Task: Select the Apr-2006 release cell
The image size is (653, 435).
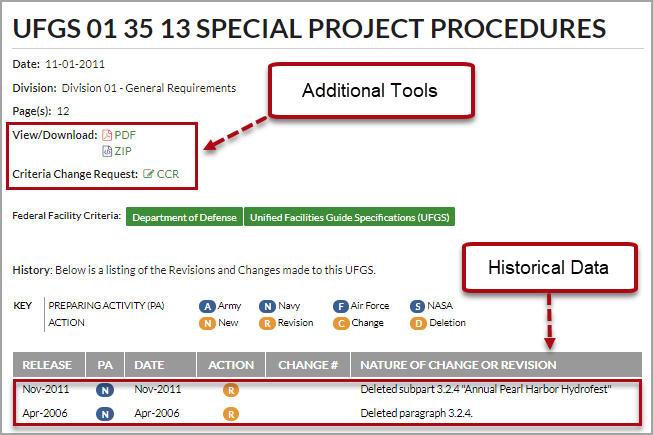Action: click(45, 413)
